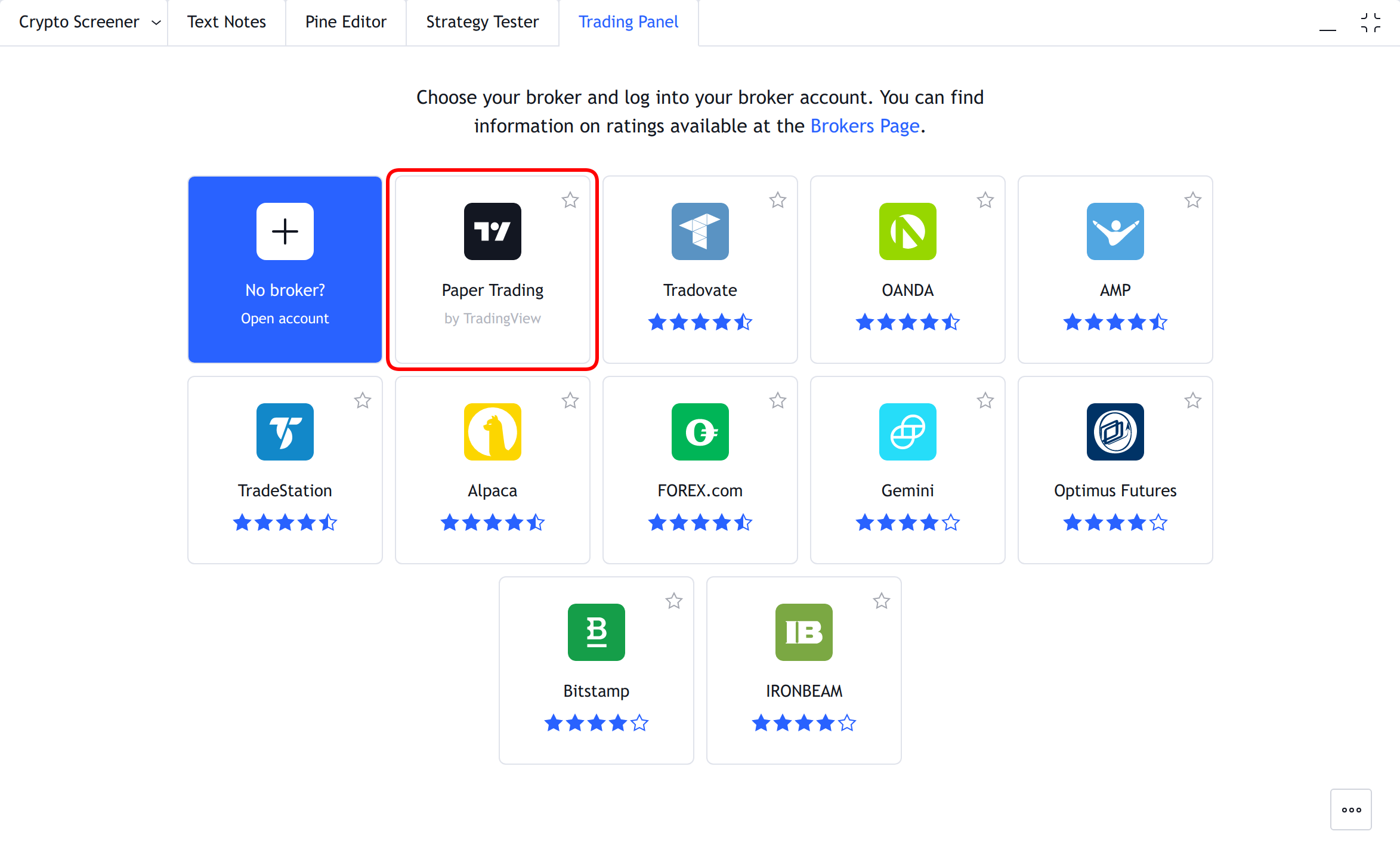
Task: Click the OANDA green logo
Action: pyautogui.click(x=907, y=231)
